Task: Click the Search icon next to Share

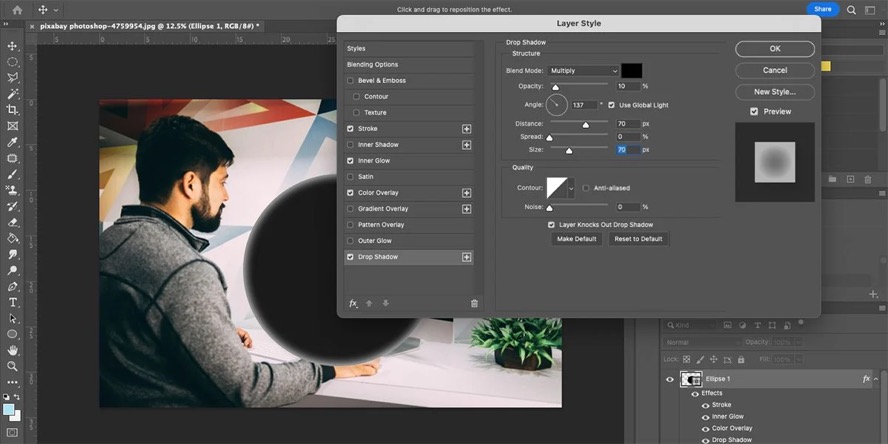Action: click(x=851, y=10)
